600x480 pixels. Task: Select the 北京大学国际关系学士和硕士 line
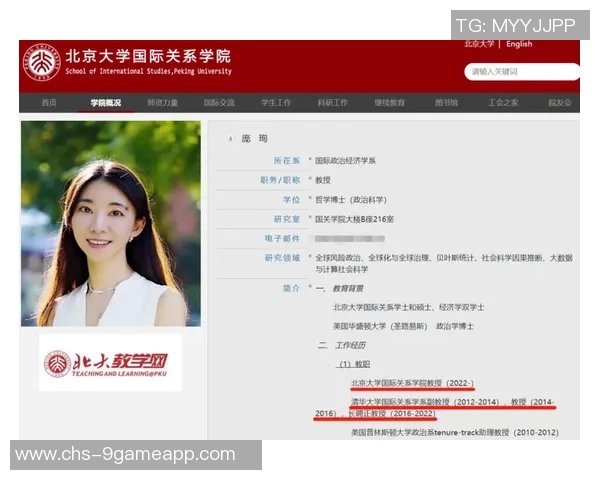pyautogui.click(x=409, y=307)
